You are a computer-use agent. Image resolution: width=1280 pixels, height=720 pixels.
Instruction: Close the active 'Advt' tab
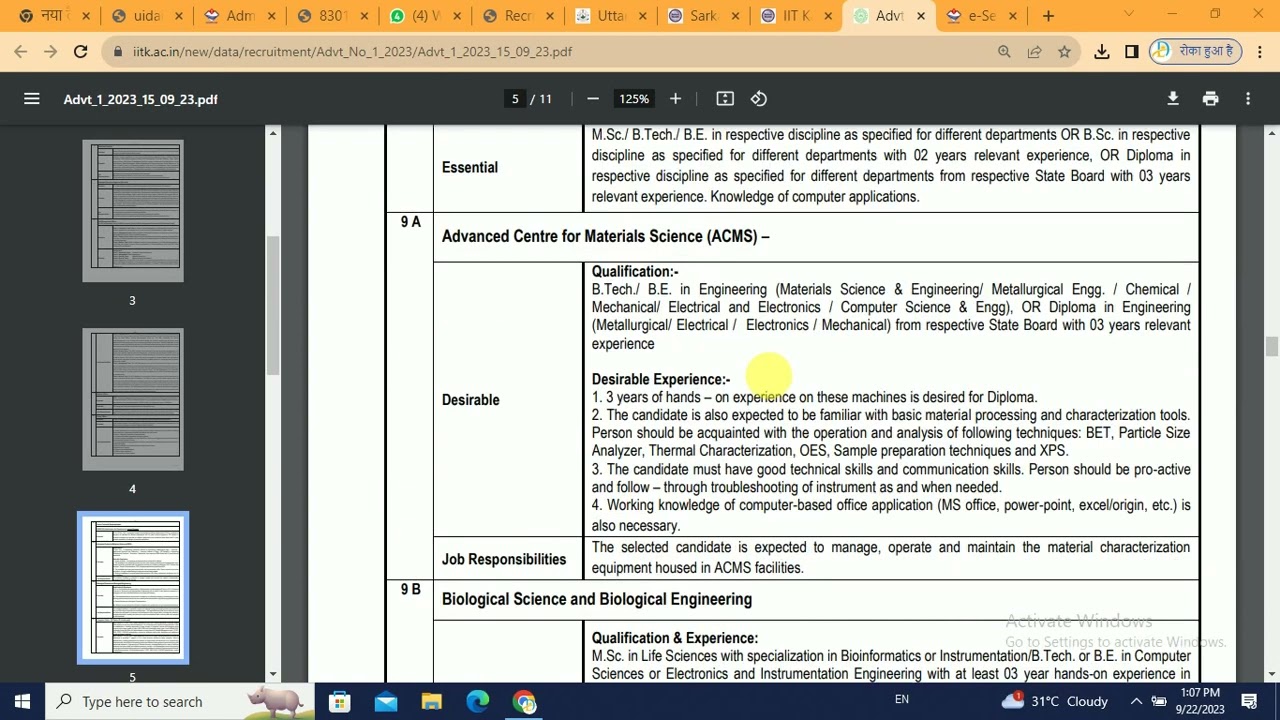pos(920,16)
